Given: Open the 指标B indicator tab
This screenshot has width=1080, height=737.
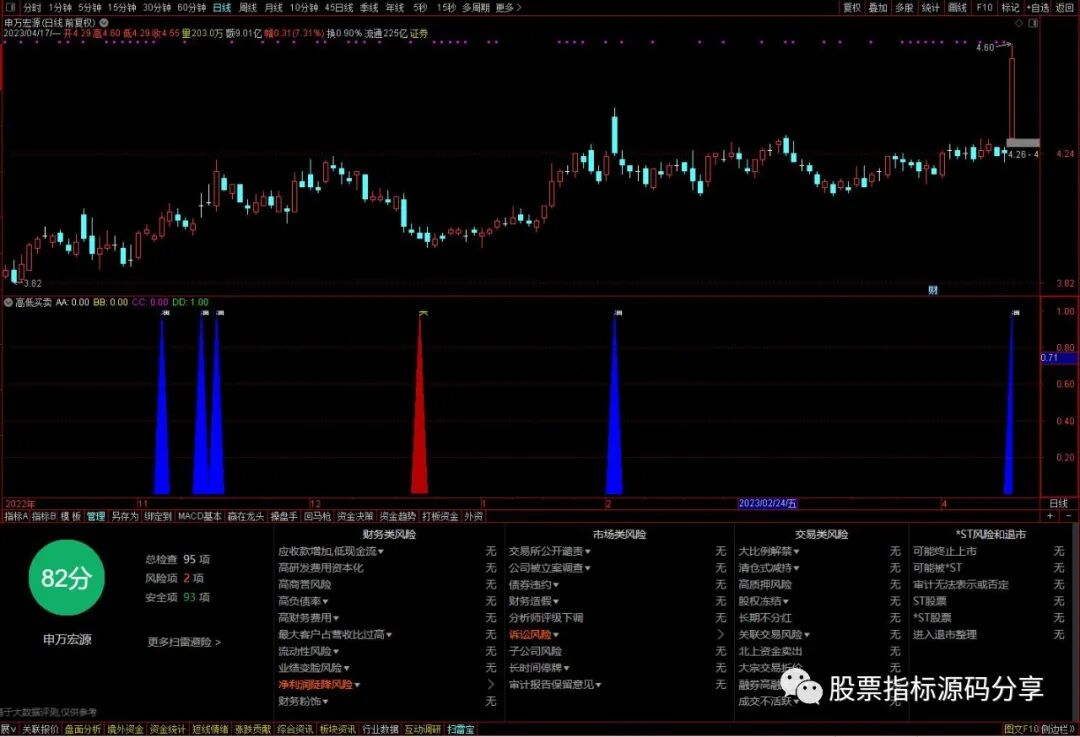Looking at the screenshot, I should [x=44, y=516].
